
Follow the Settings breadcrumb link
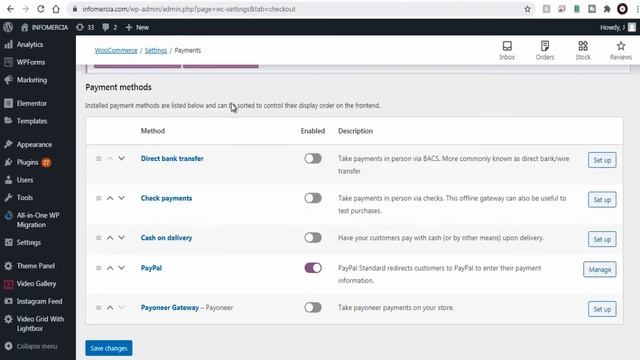(156, 50)
